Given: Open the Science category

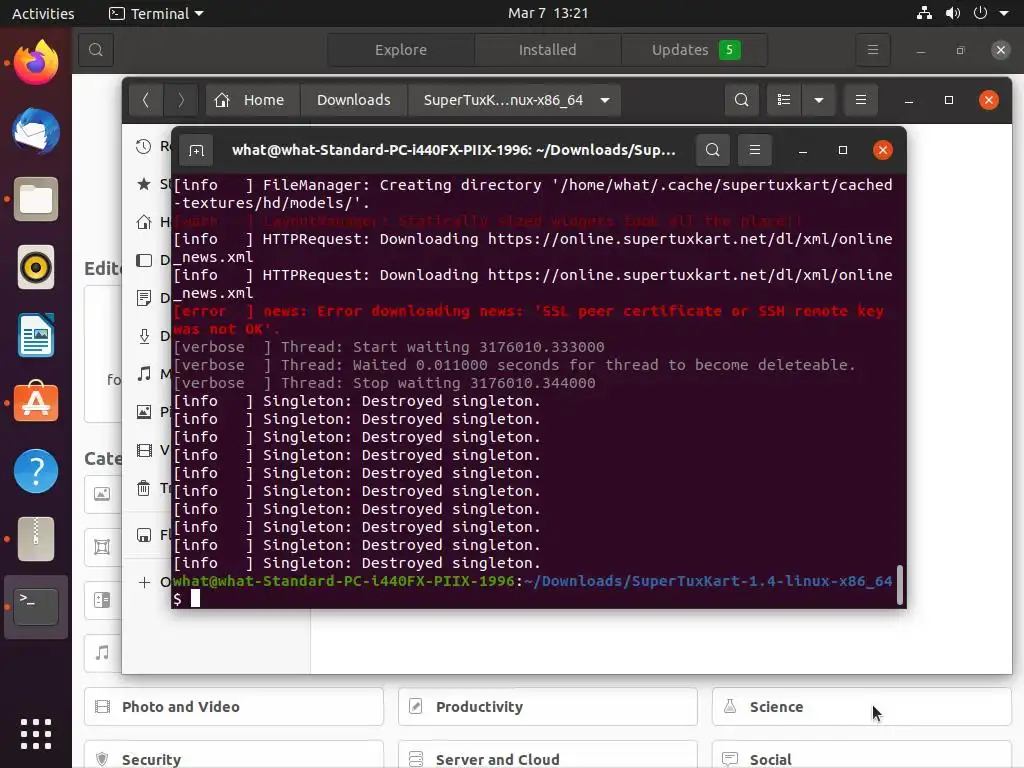Looking at the screenshot, I should pyautogui.click(x=861, y=707).
